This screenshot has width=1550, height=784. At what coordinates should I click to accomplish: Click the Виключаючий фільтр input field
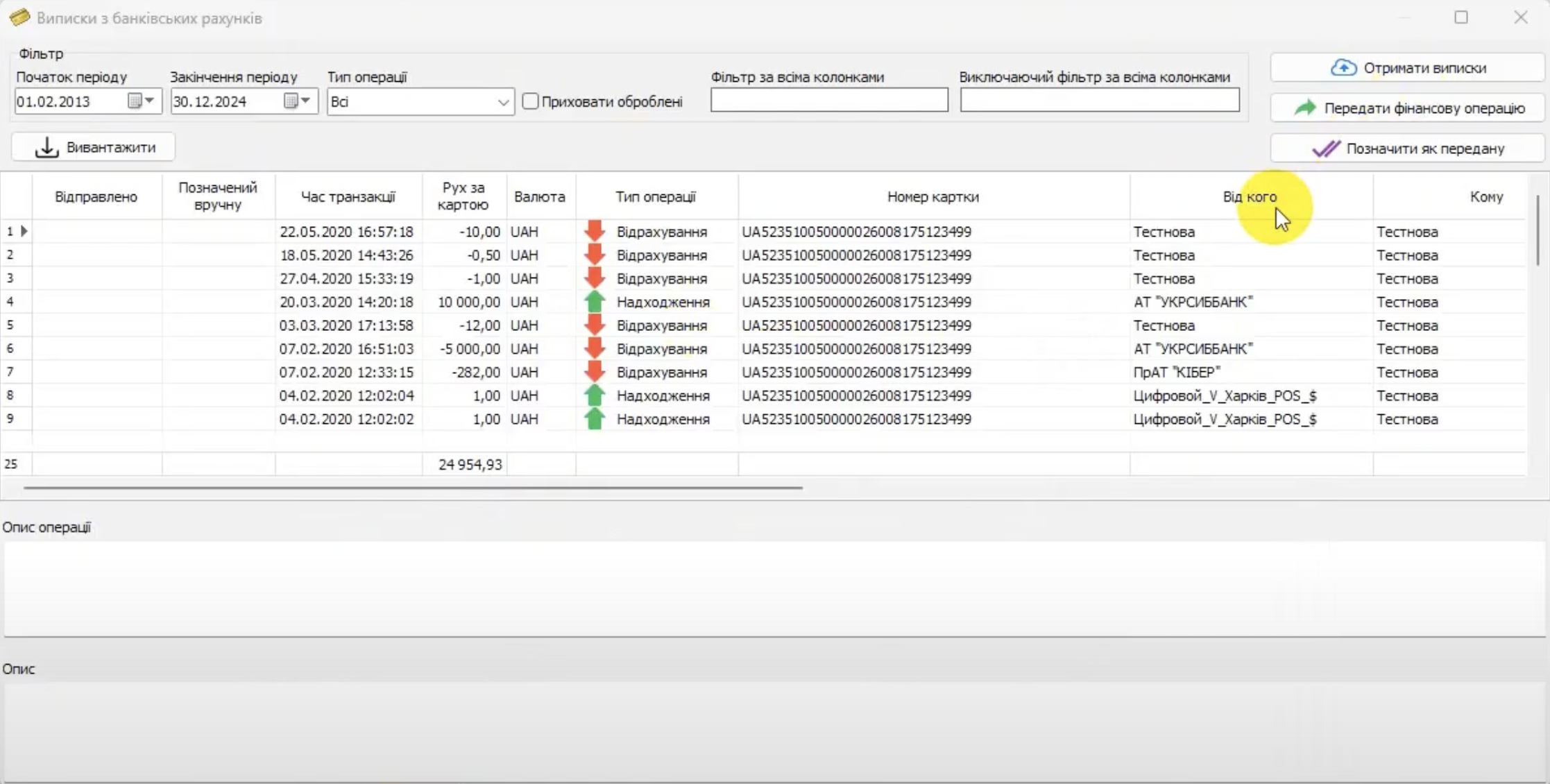tap(1100, 101)
